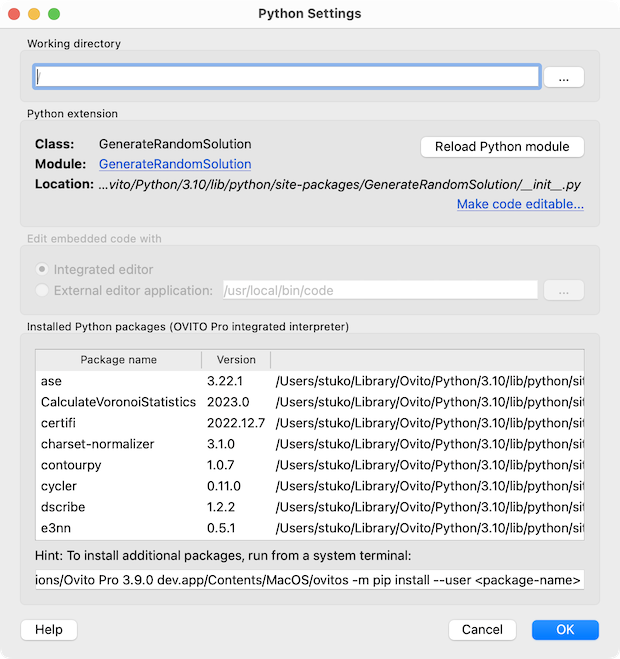Sort by Package name column header

click(118, 360)
